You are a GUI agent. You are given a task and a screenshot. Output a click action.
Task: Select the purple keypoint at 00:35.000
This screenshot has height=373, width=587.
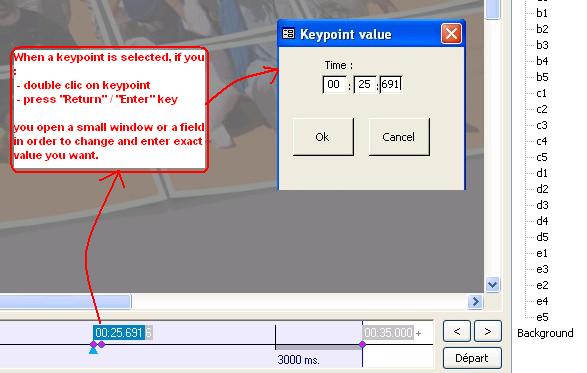[362, 344]
